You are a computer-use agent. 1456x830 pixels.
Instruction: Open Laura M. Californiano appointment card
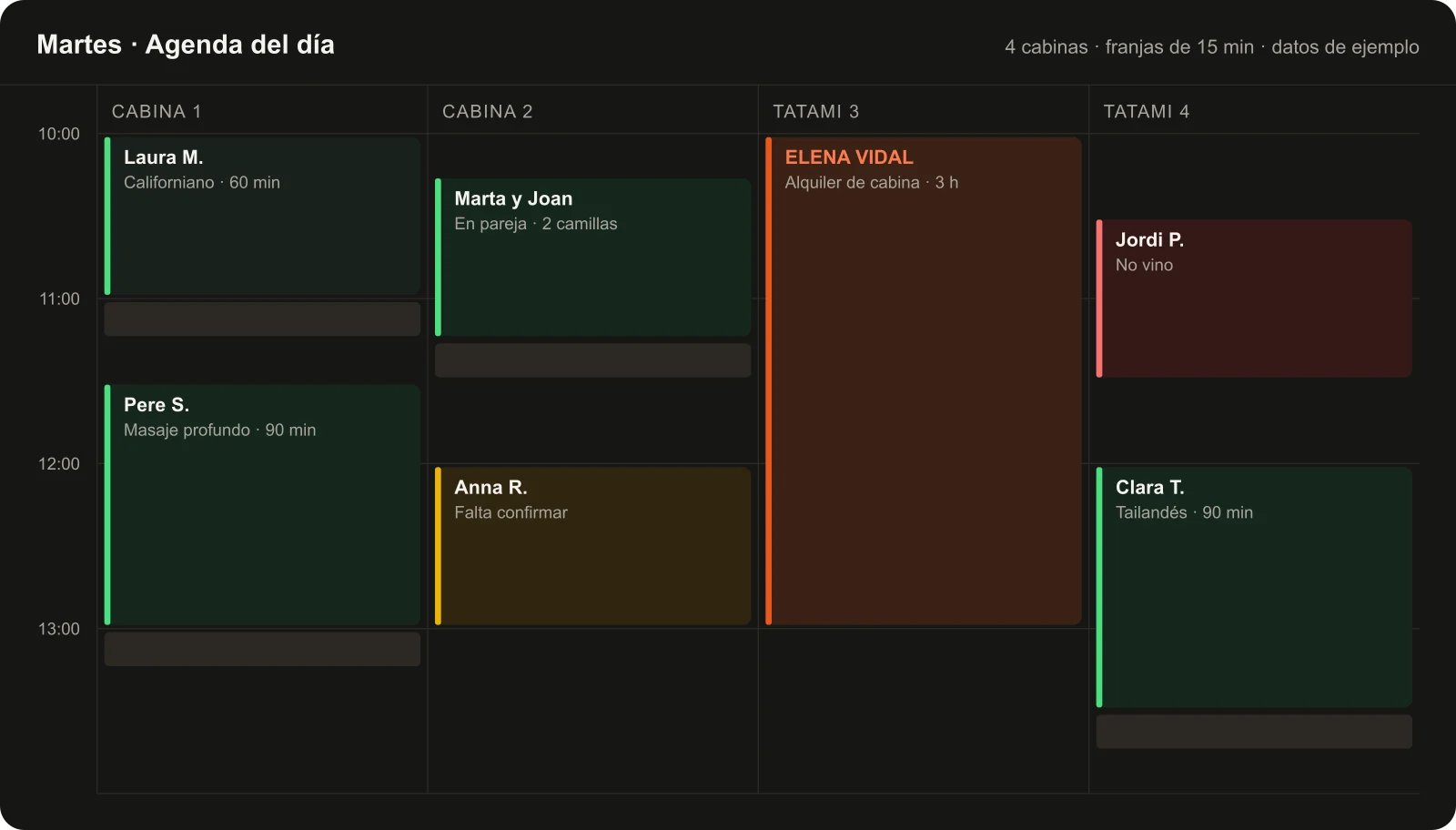pyautogui.click(x=262, y=216)
